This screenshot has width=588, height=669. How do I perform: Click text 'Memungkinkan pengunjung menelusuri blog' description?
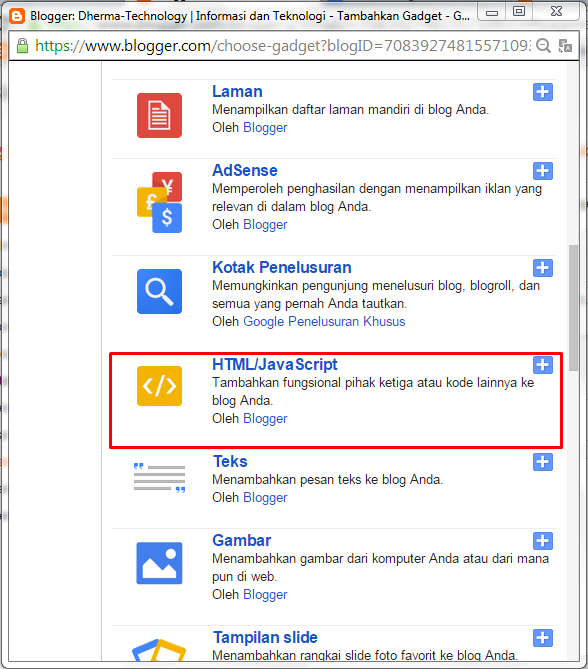(x=376, y=294)
